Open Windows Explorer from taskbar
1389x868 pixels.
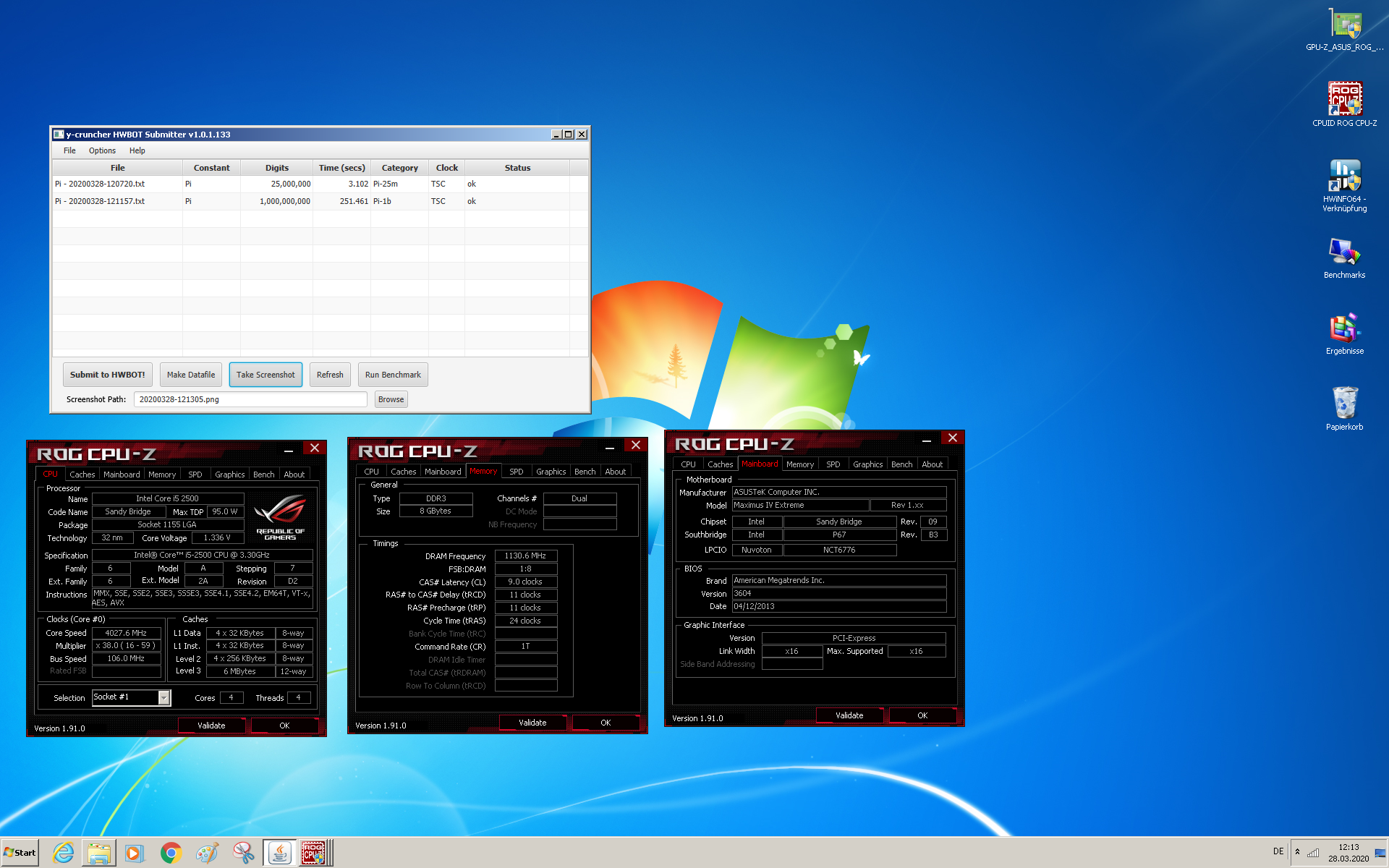click(x=98, y=853)
